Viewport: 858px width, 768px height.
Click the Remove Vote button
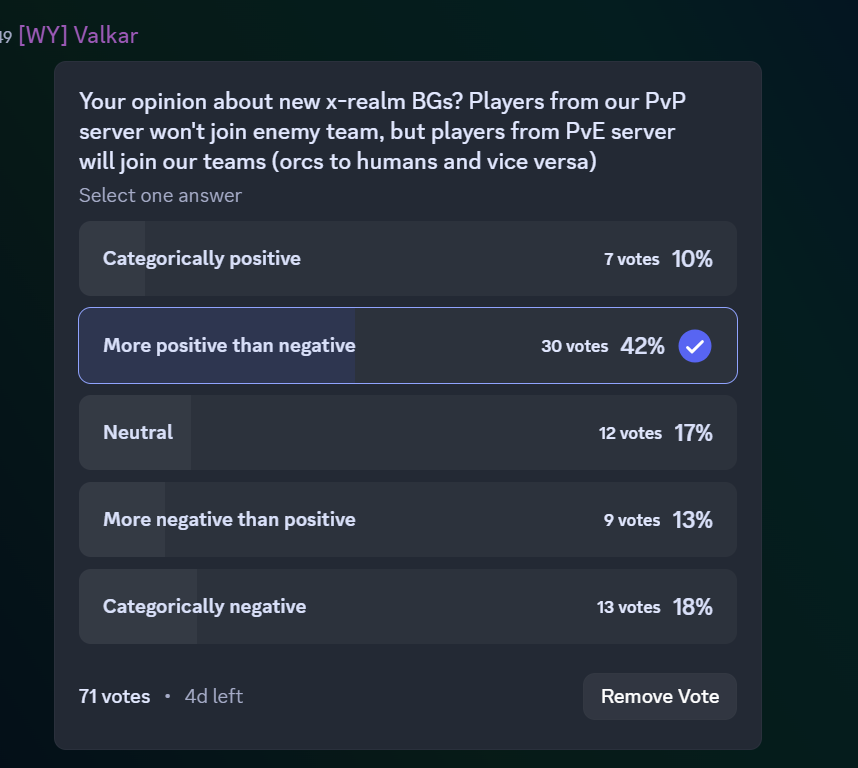[x=660, y=696]
